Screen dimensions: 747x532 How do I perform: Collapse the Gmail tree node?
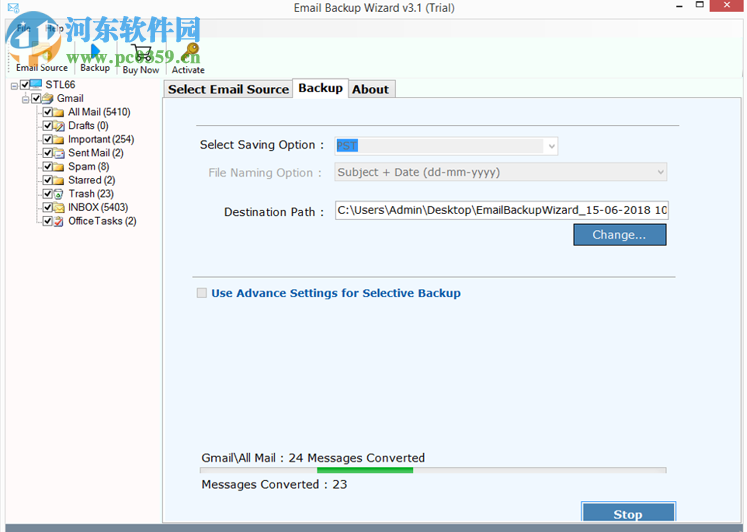26,100
